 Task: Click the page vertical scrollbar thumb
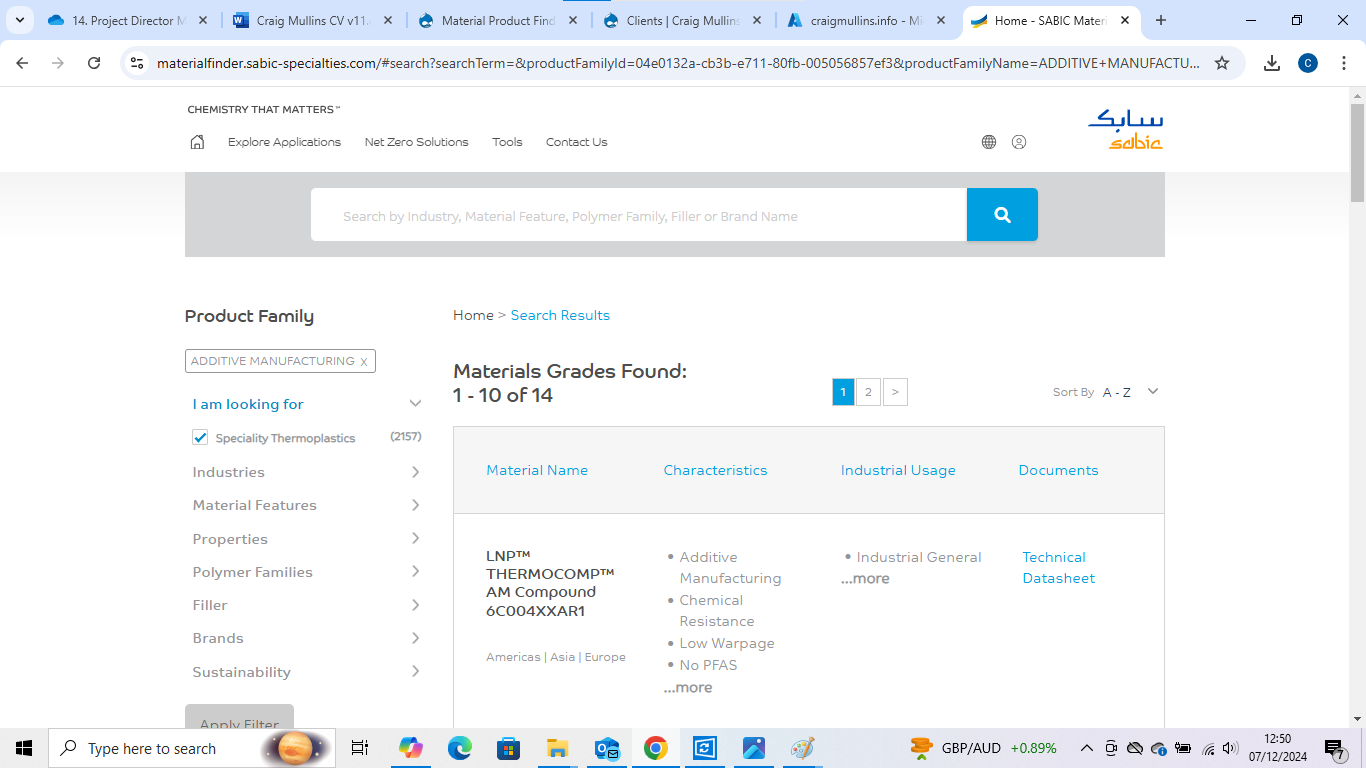click(1357, 152)
